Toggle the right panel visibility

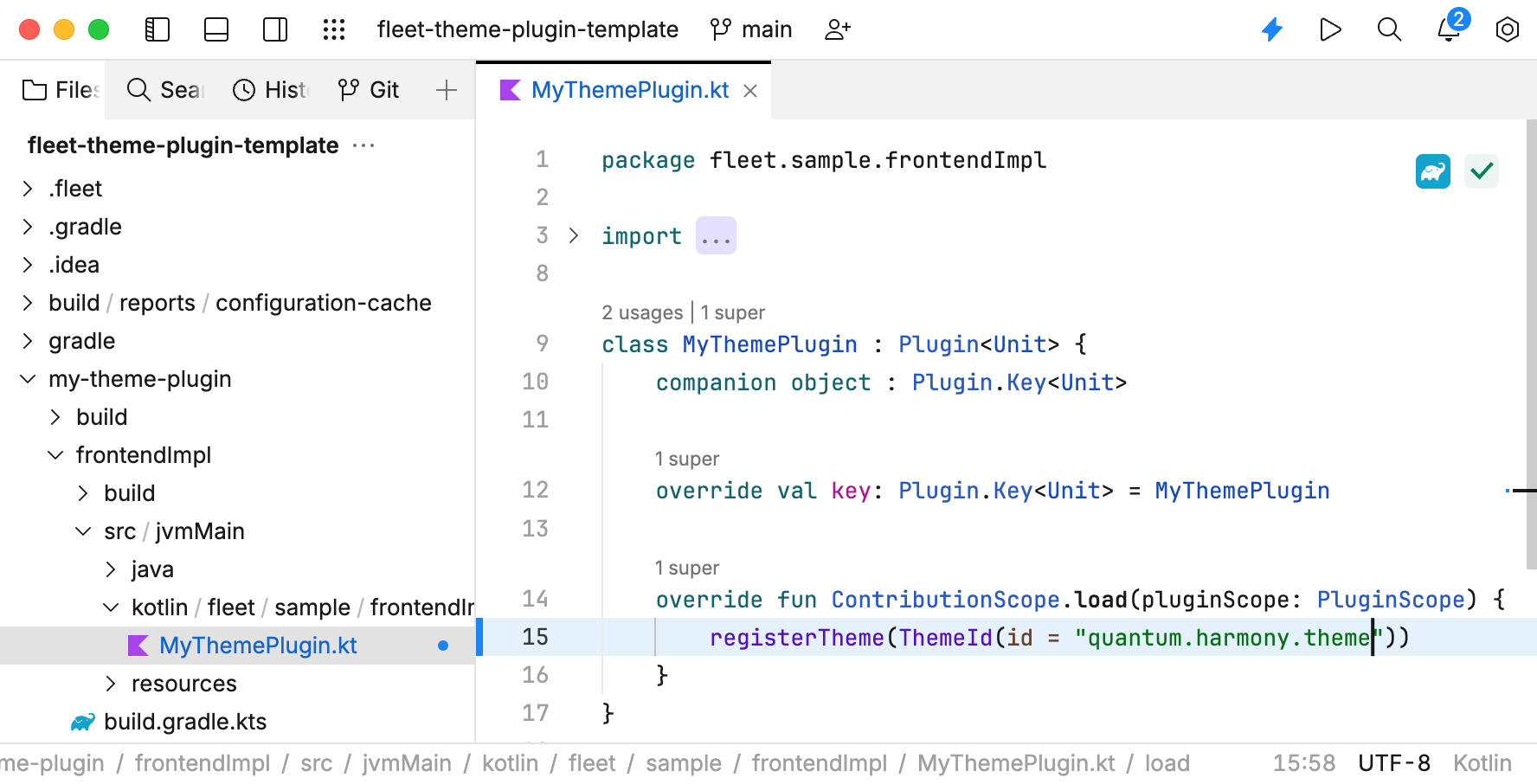point(274,29)
